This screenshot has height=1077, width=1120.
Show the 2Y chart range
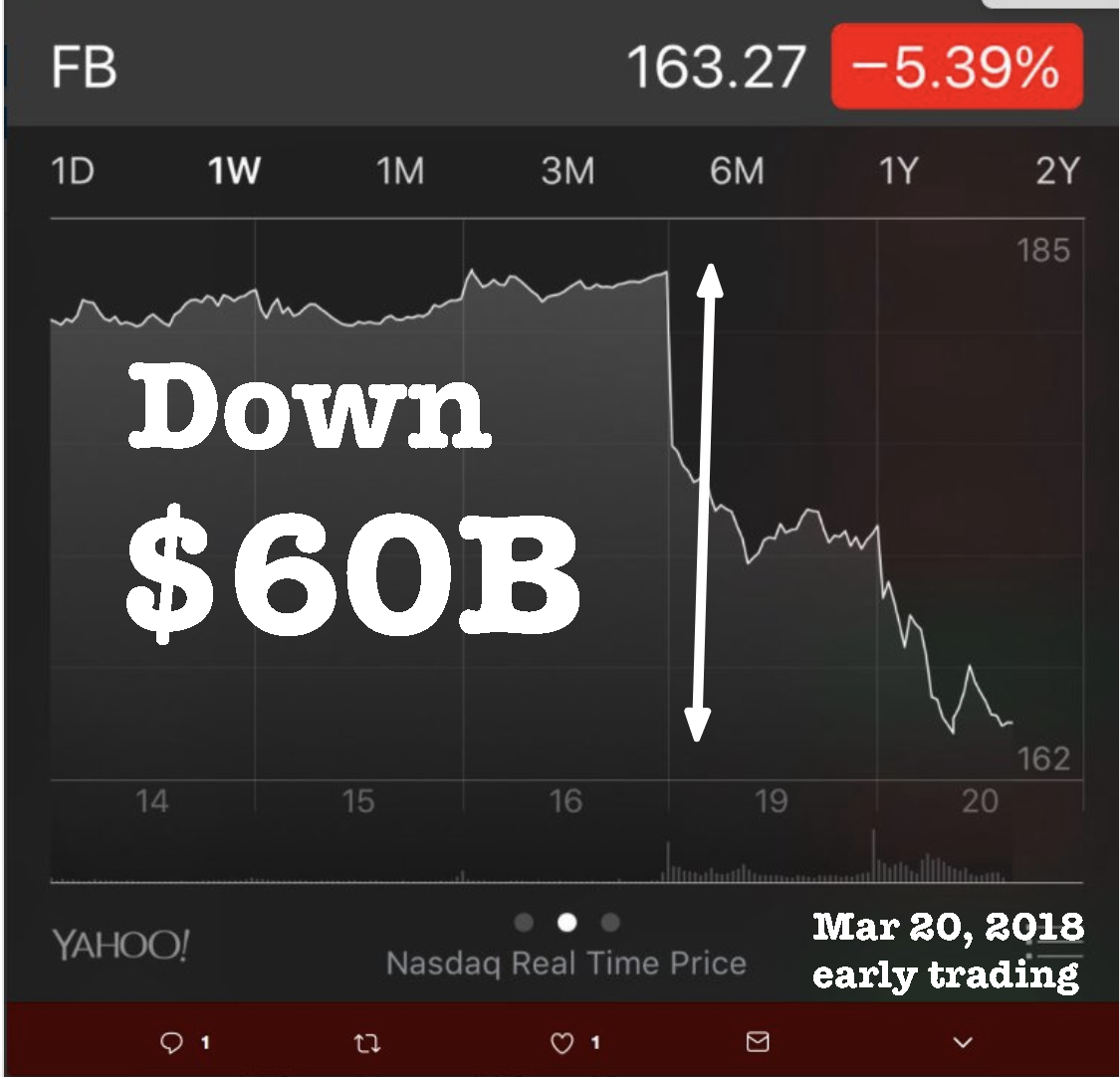(x=1057, y=171)
